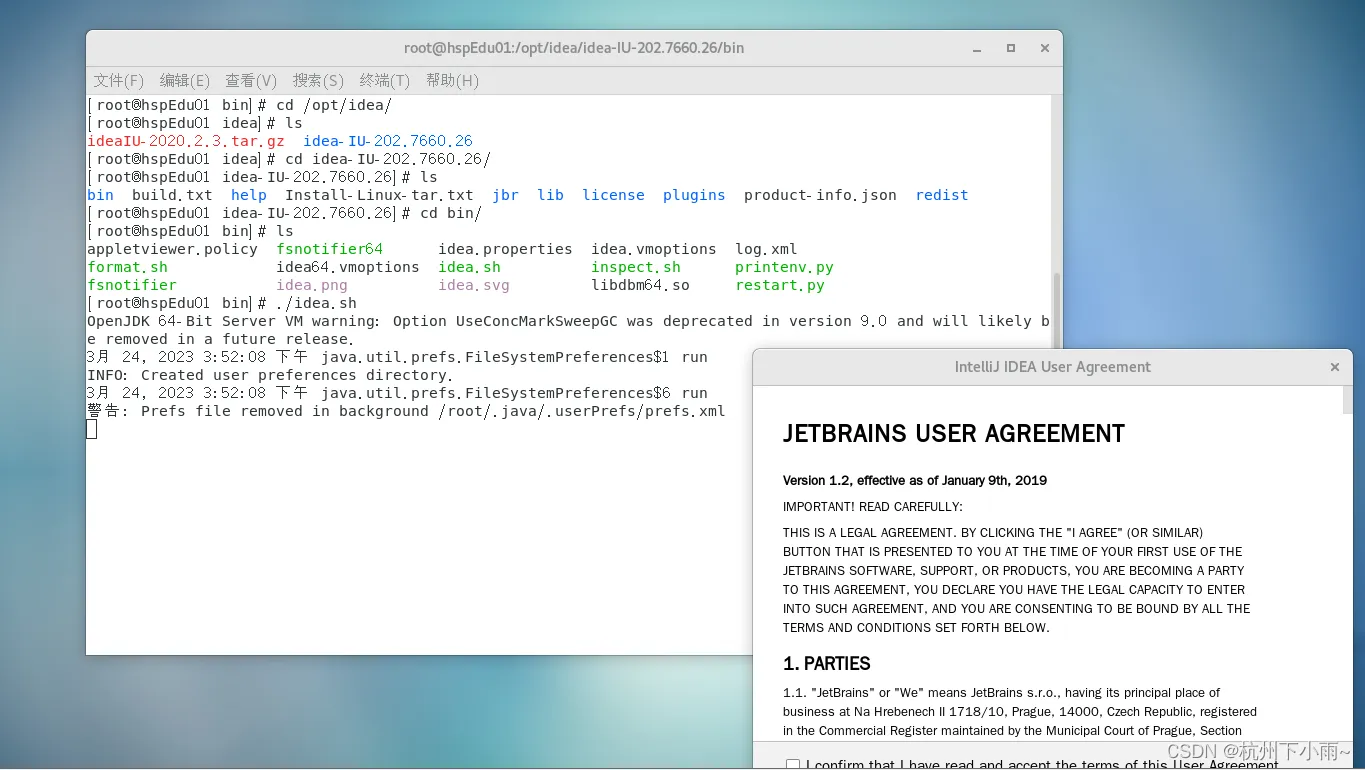Click idea.vmoptions file name

pyautogui.click(x=654, y=249)
